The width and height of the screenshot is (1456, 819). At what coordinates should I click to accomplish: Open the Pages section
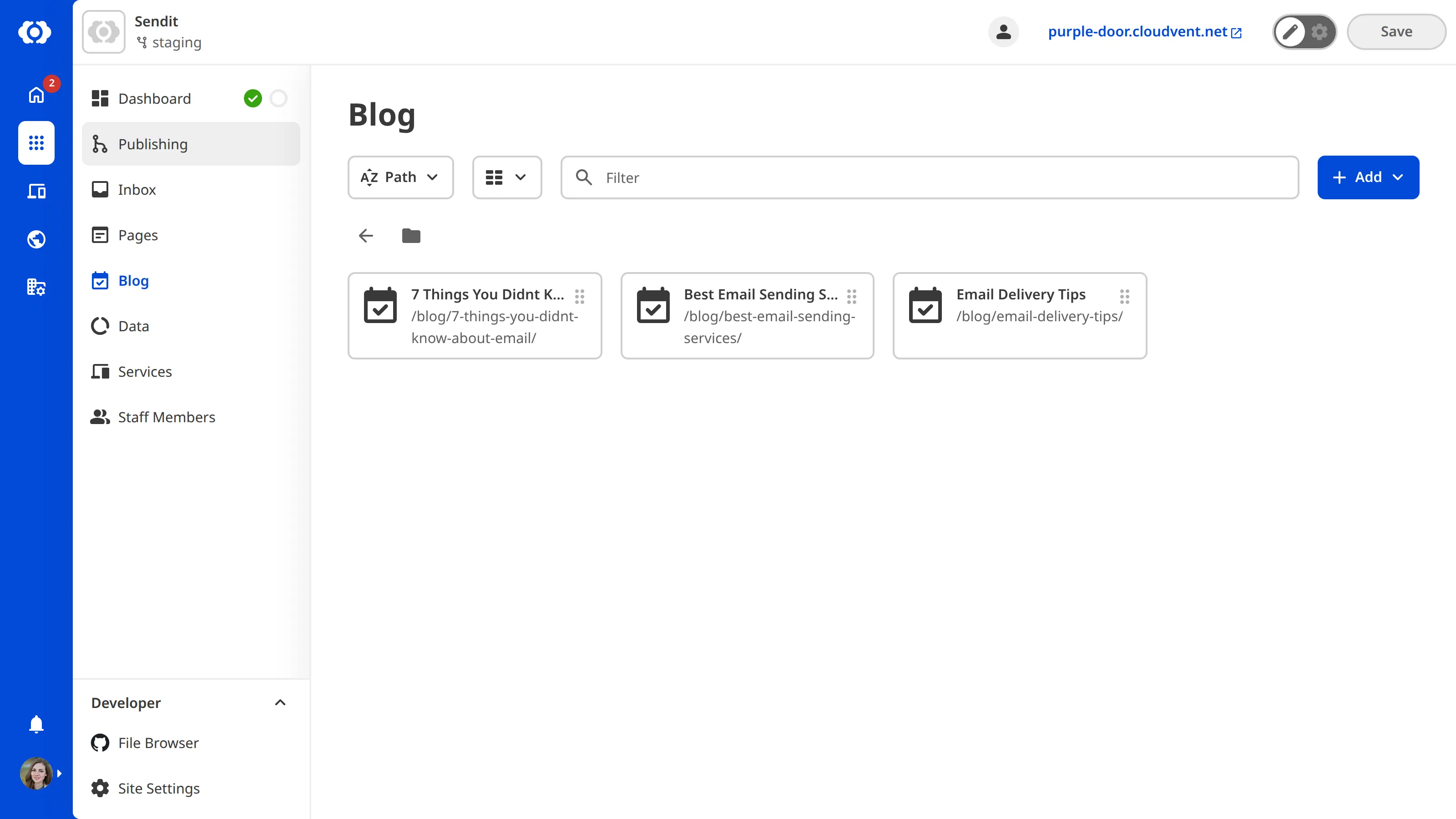137,235
